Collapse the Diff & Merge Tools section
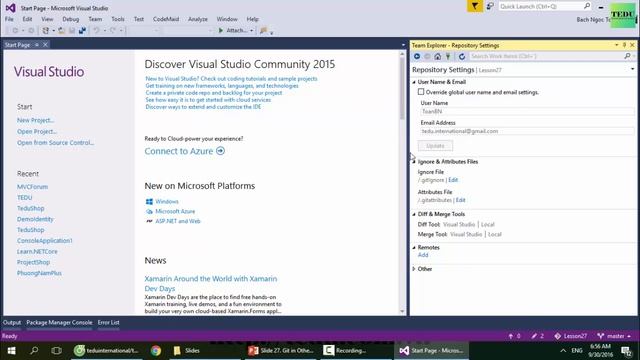 (x=414, y=214)
